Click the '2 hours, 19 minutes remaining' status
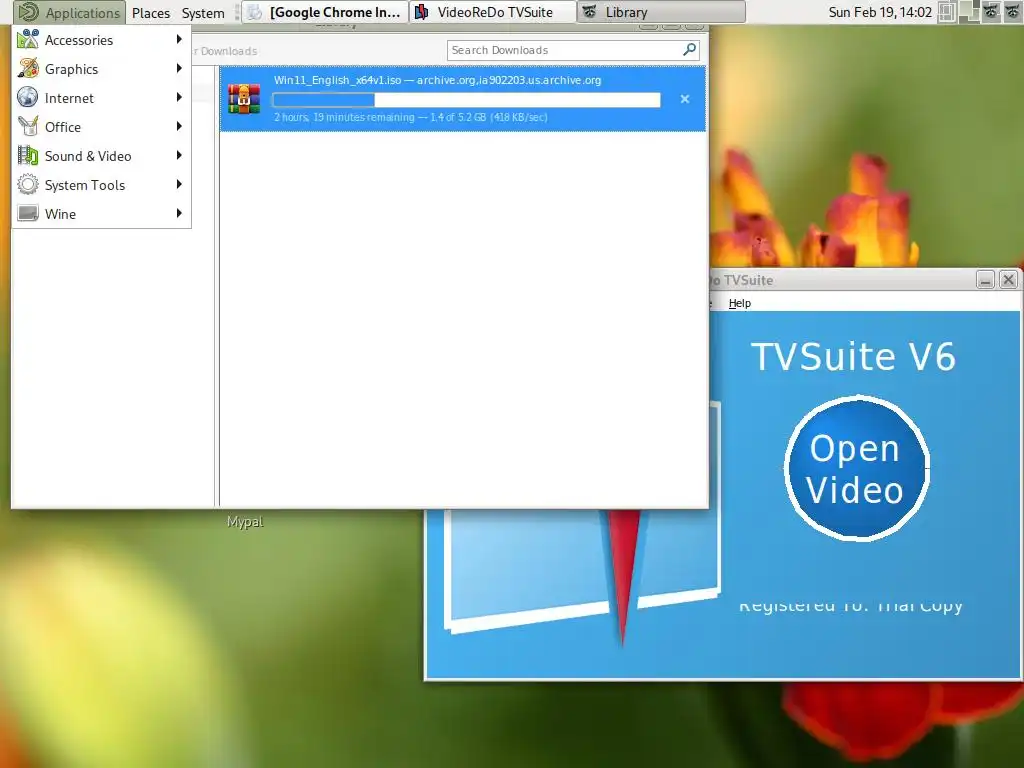This screenshot has height=768, width=1024. [x=344, y=118]
